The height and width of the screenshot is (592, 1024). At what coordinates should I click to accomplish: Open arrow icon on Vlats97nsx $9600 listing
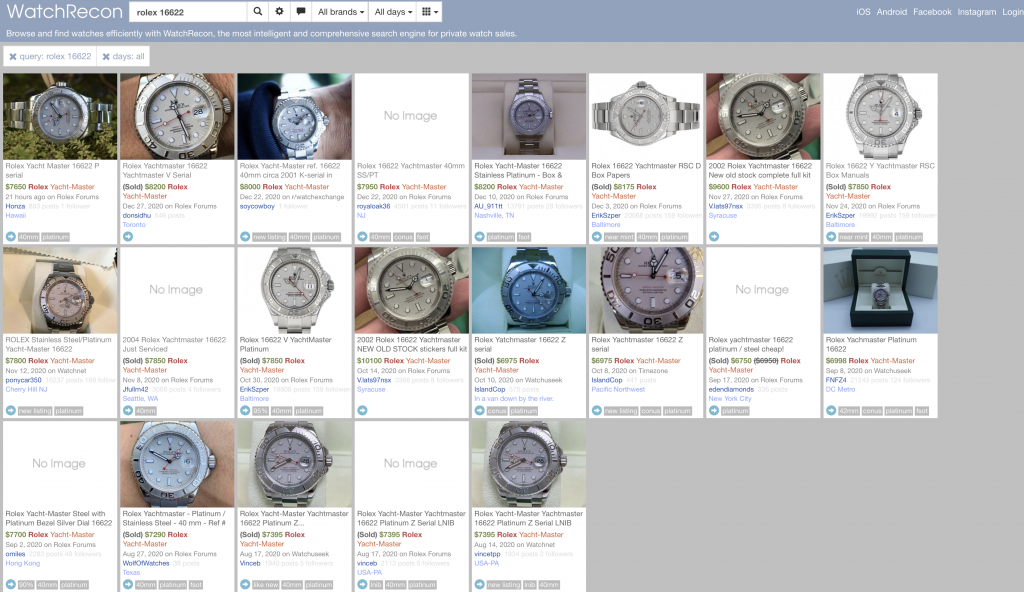(x=714, y=237)
